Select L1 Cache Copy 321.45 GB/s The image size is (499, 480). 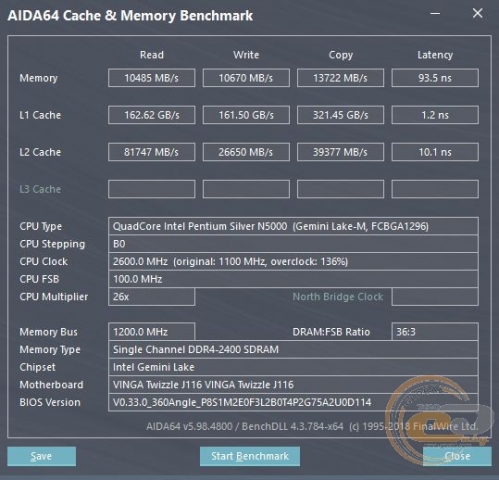(x=340, y=115)
